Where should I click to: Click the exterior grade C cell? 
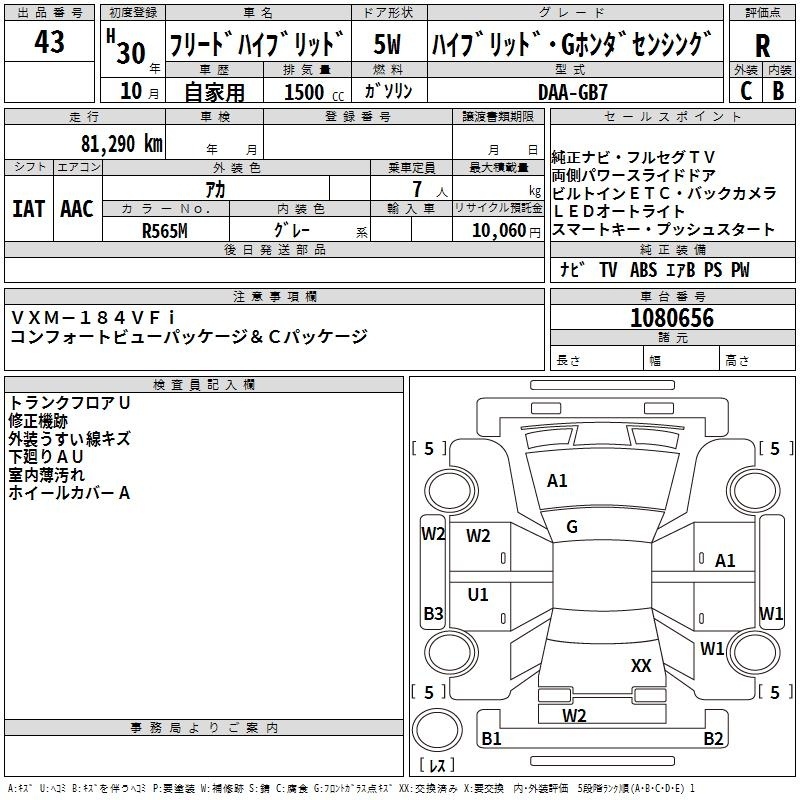click(746, 90)
